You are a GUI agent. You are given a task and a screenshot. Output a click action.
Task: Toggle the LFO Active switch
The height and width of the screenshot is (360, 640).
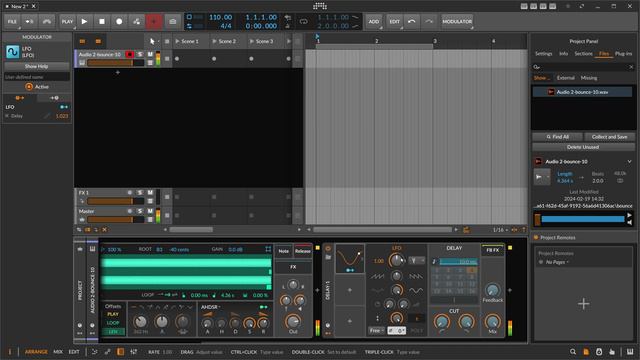tap(29, 87)
